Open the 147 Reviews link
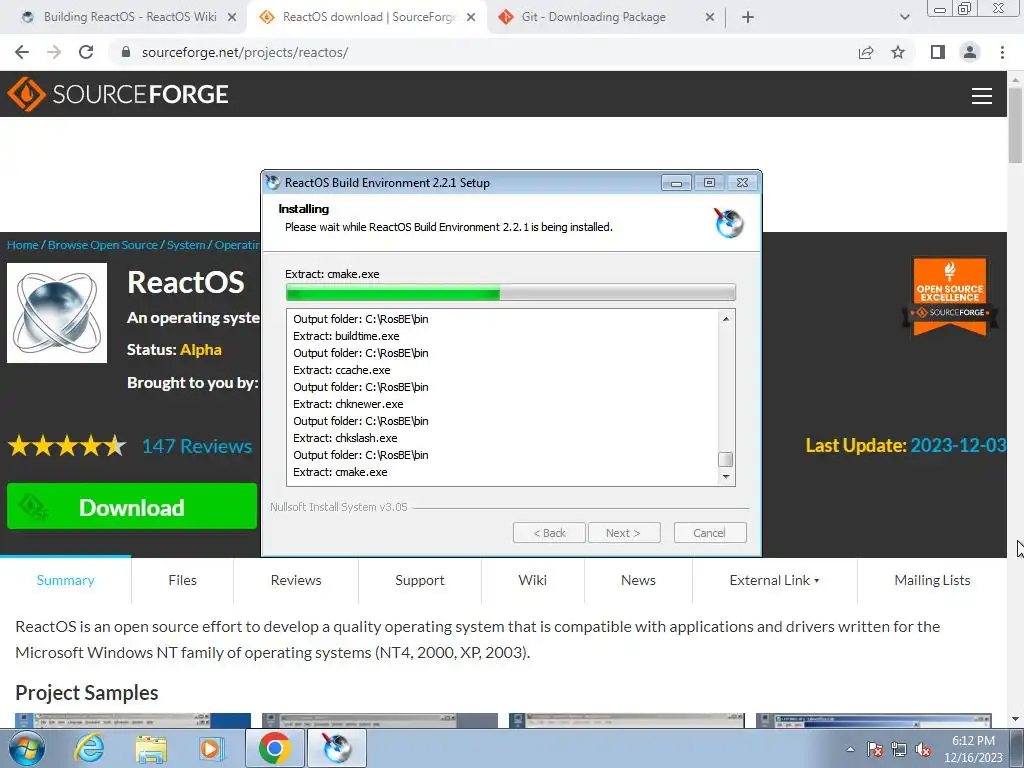 tap(197, 446)
